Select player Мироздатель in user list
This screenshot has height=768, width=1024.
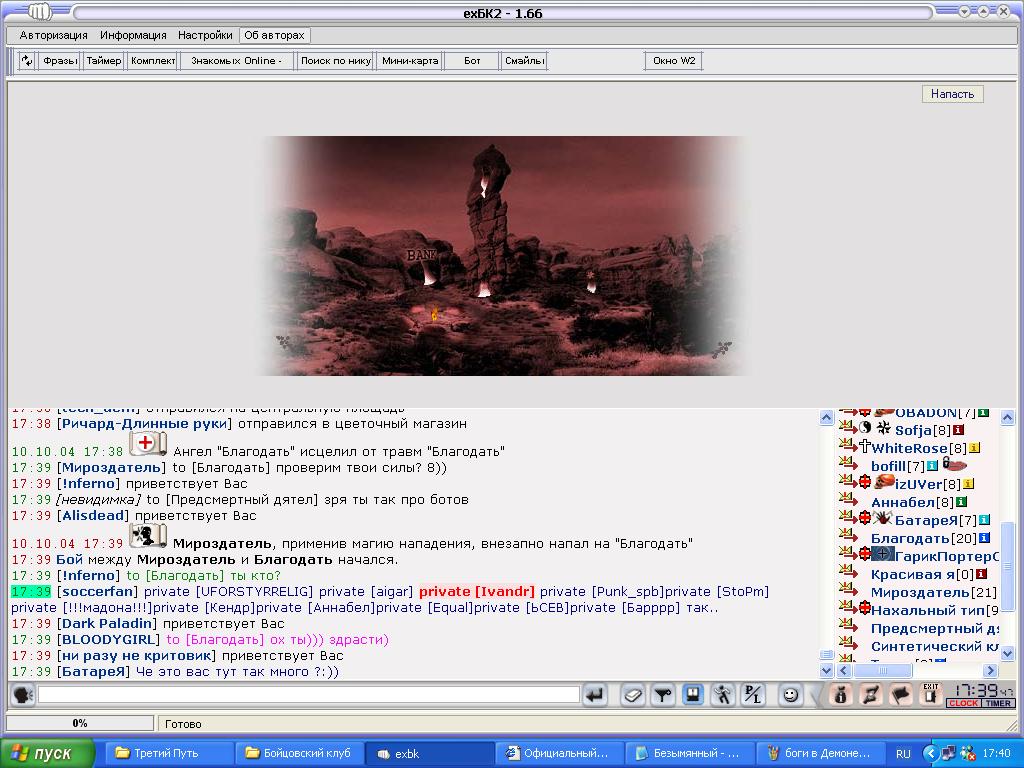(x=920, y=592)
